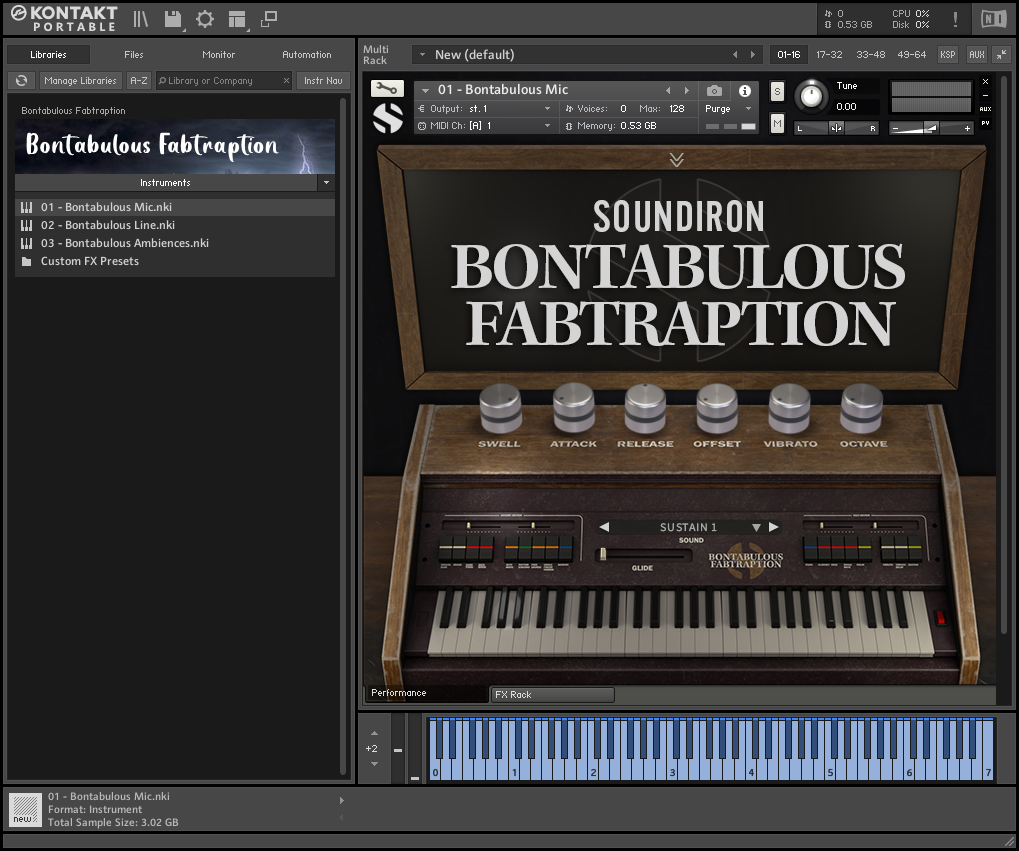Switch to rack page 49-64
1019x851 pixels.
[912, 55]
